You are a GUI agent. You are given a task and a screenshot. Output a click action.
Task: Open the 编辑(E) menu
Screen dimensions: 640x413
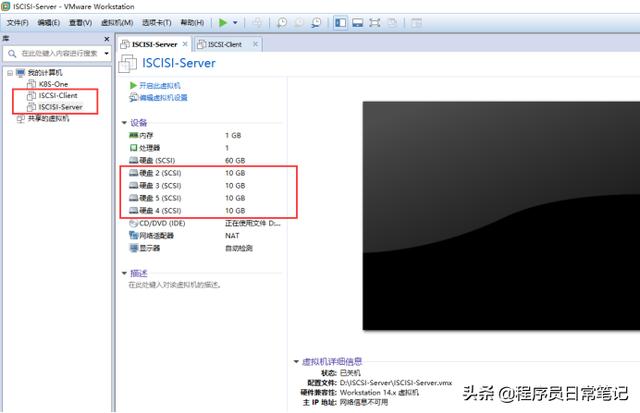tap(49, 22)
